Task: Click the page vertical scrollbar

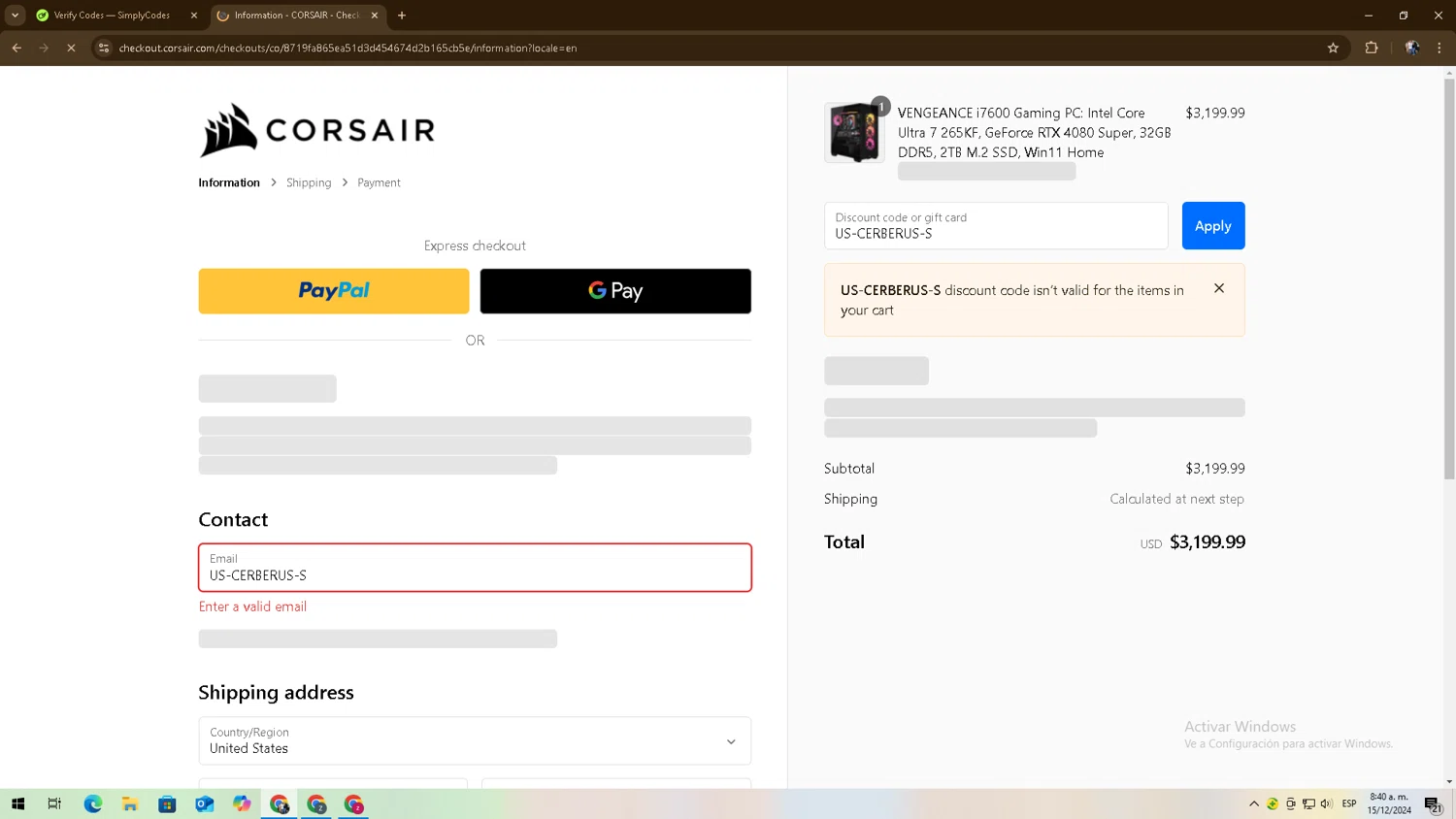Action: (1449, 277)
